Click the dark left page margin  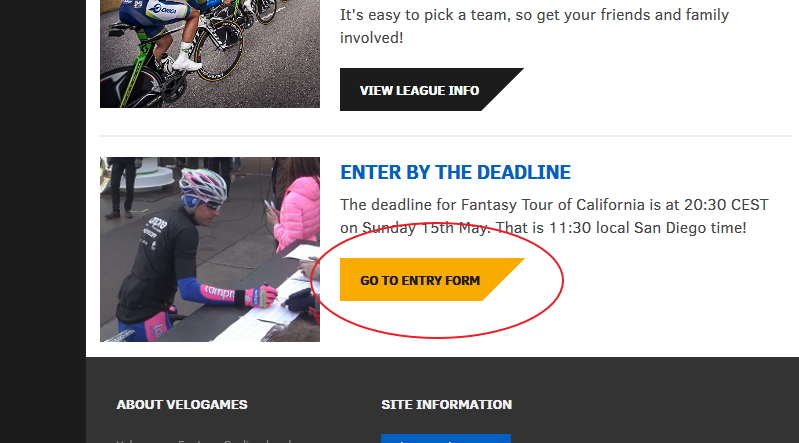tap(42, 200)
